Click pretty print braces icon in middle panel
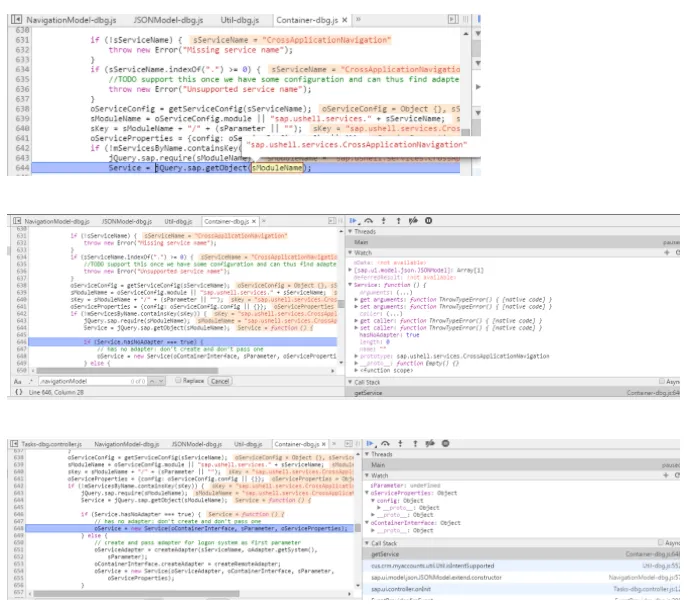The width and height of the screenshot is (691, 613). (18, 392)
